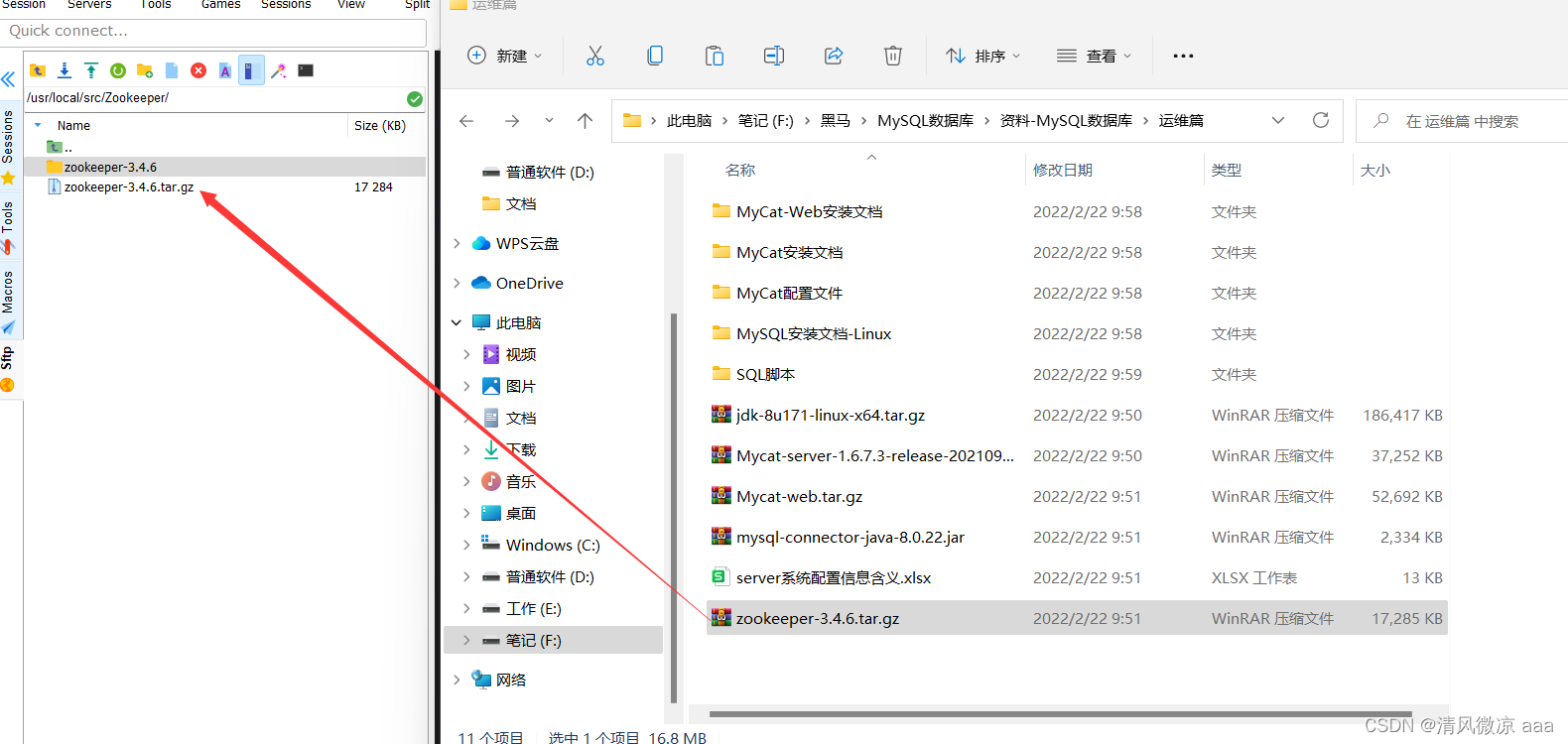Sort by 修改日期 column header

pos(1063,170)
